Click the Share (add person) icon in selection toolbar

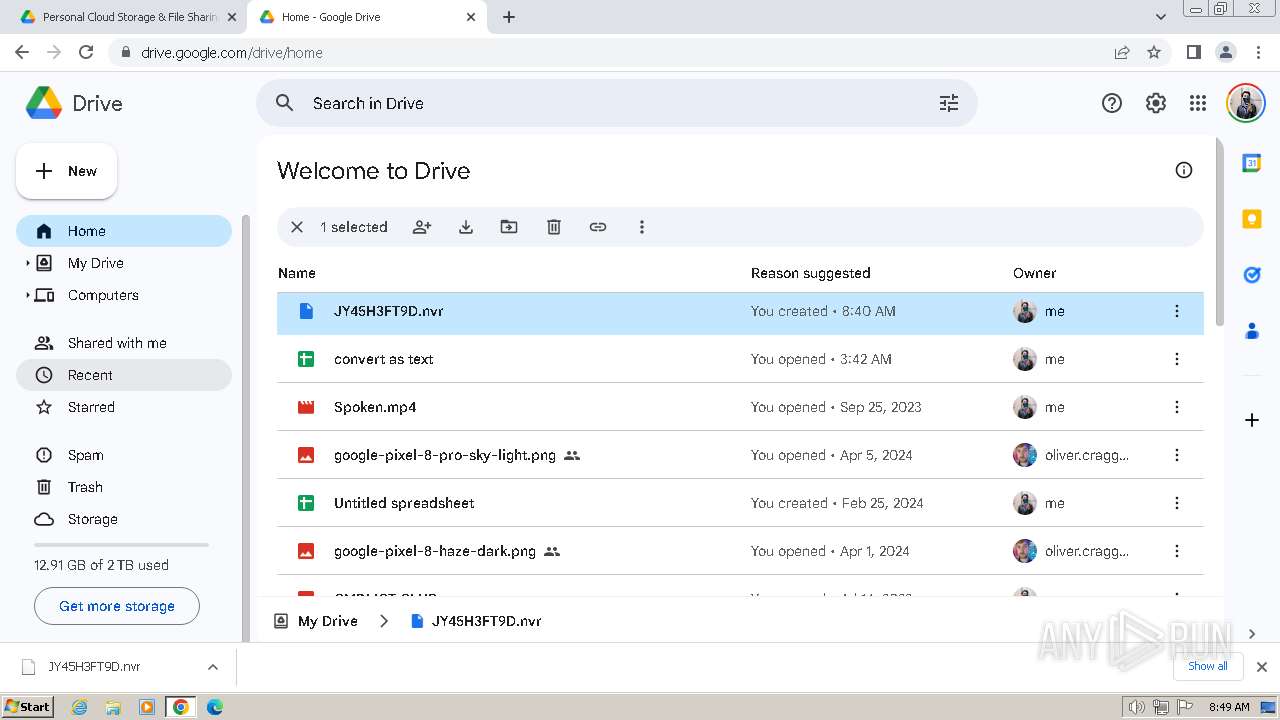click(422, 227)
